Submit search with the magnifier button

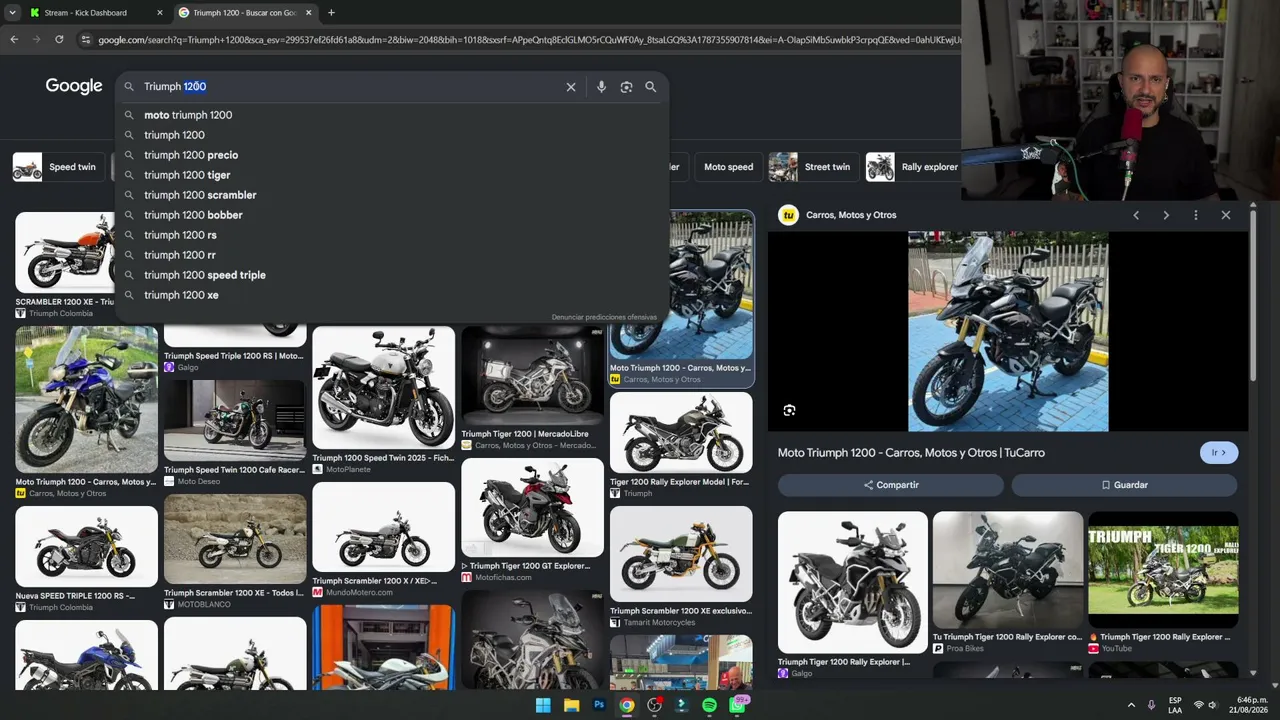coord(651,87)
